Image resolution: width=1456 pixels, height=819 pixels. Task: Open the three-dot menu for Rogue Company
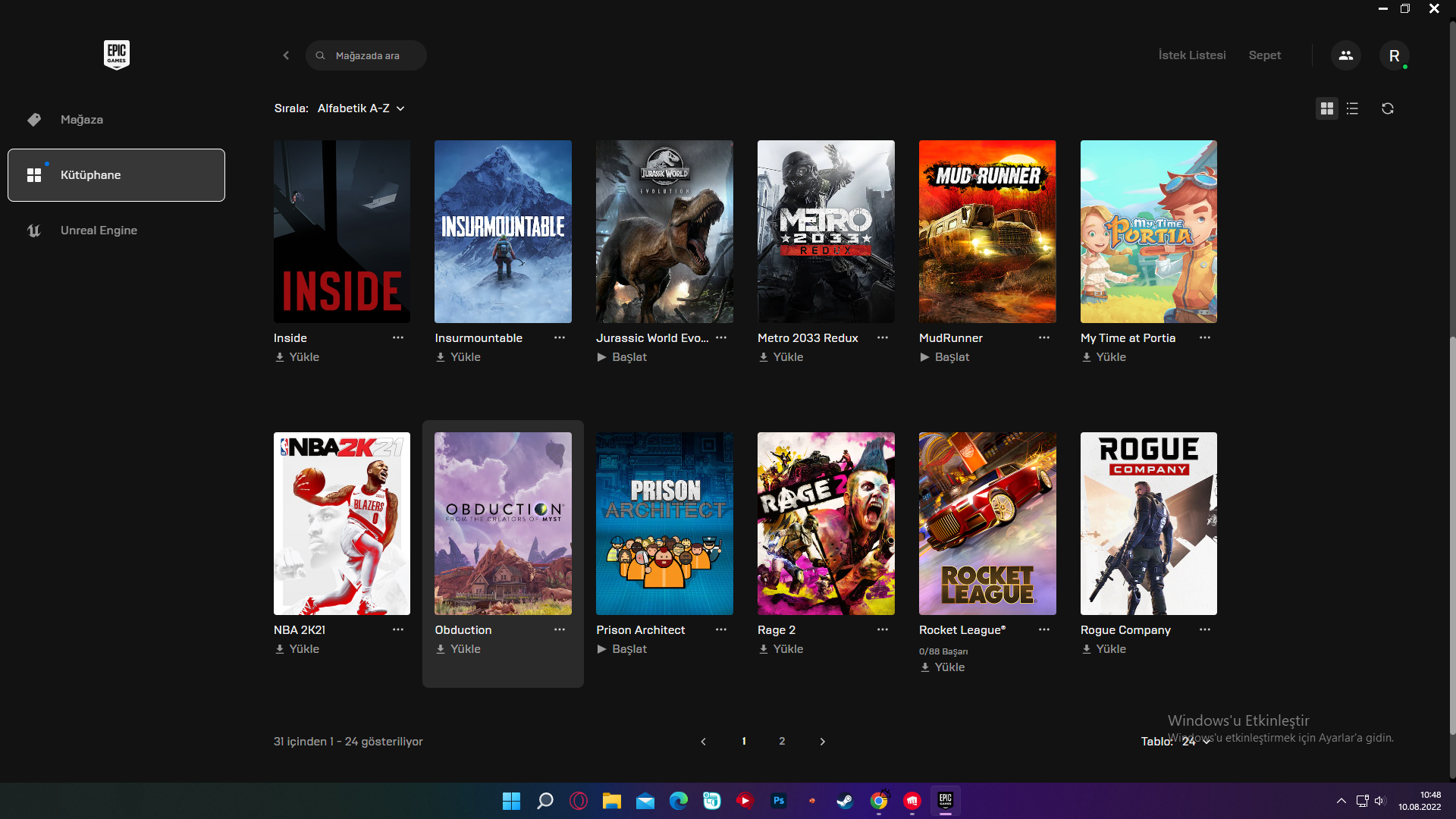(1204, 629)
